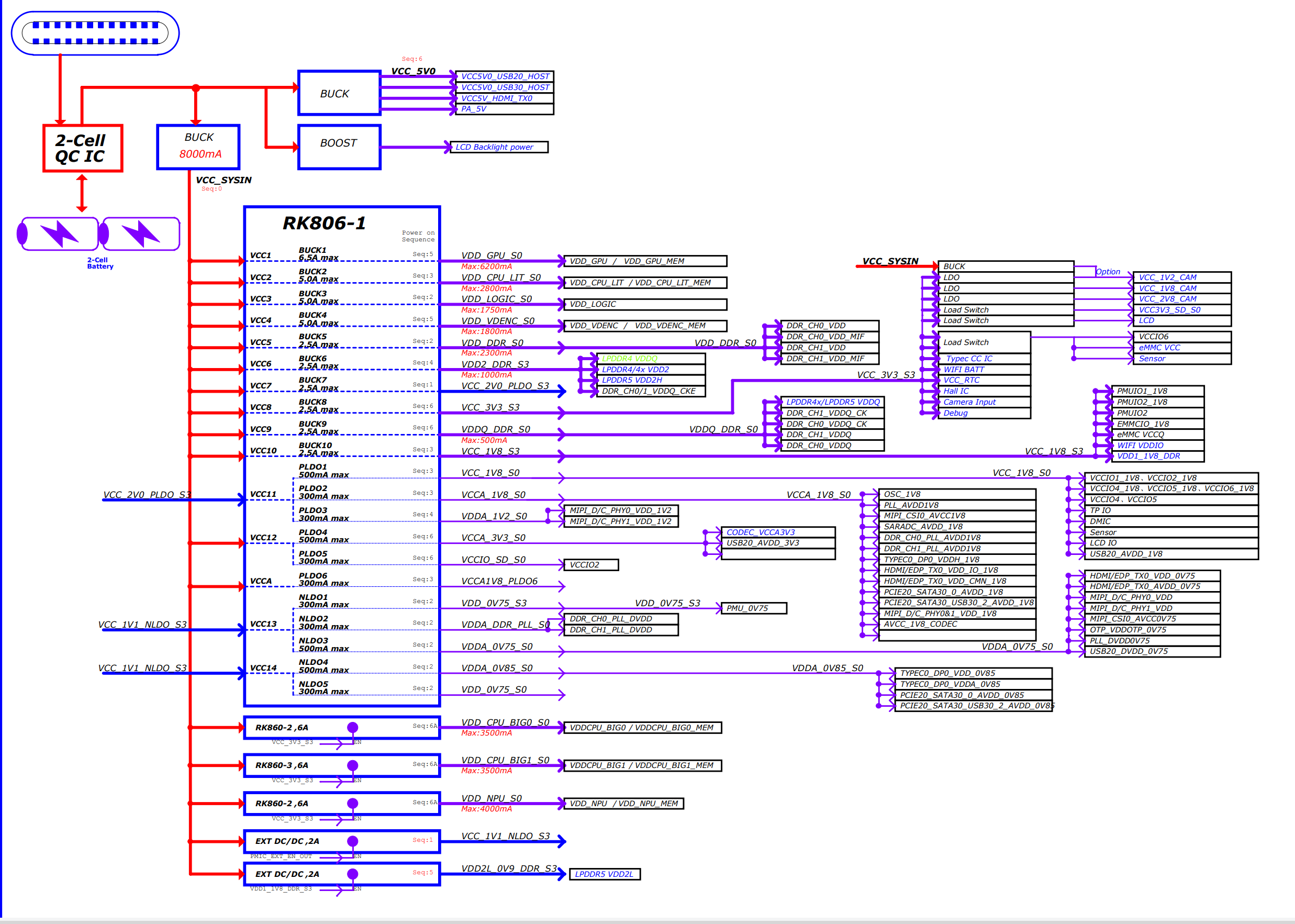Select the eMMC VCC entry
Screen dimensions: 1295x924
pos(1182,348)
